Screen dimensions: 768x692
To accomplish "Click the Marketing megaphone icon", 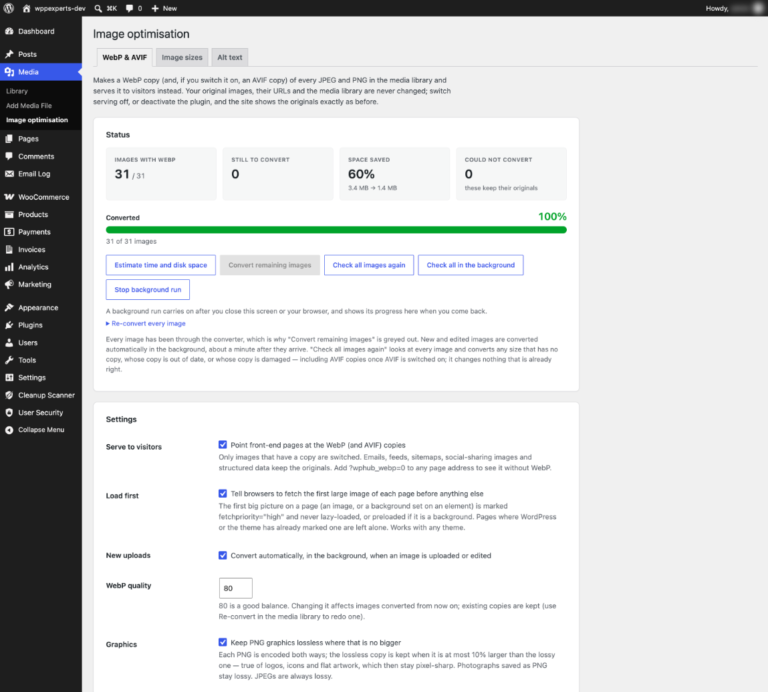I will pos(9,285).
